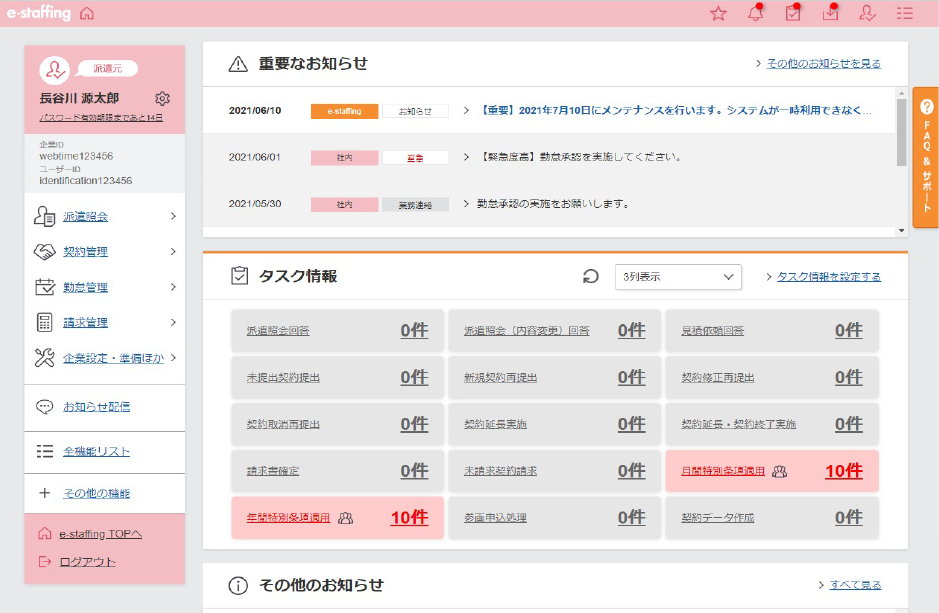Image resolution: width=939 pixels, height=613 pixels.
Task: Open the notification bell icon
Action: point(755,14)
